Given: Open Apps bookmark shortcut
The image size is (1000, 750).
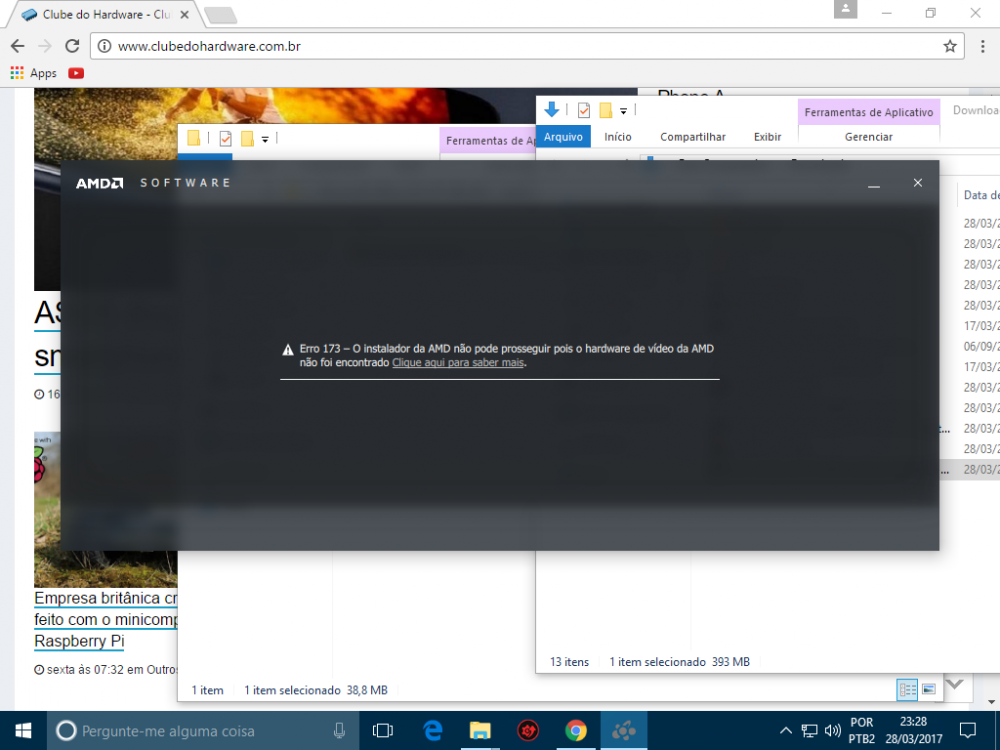Looking at the screenshot, I should pyautogui.click(x=34, y=73).
